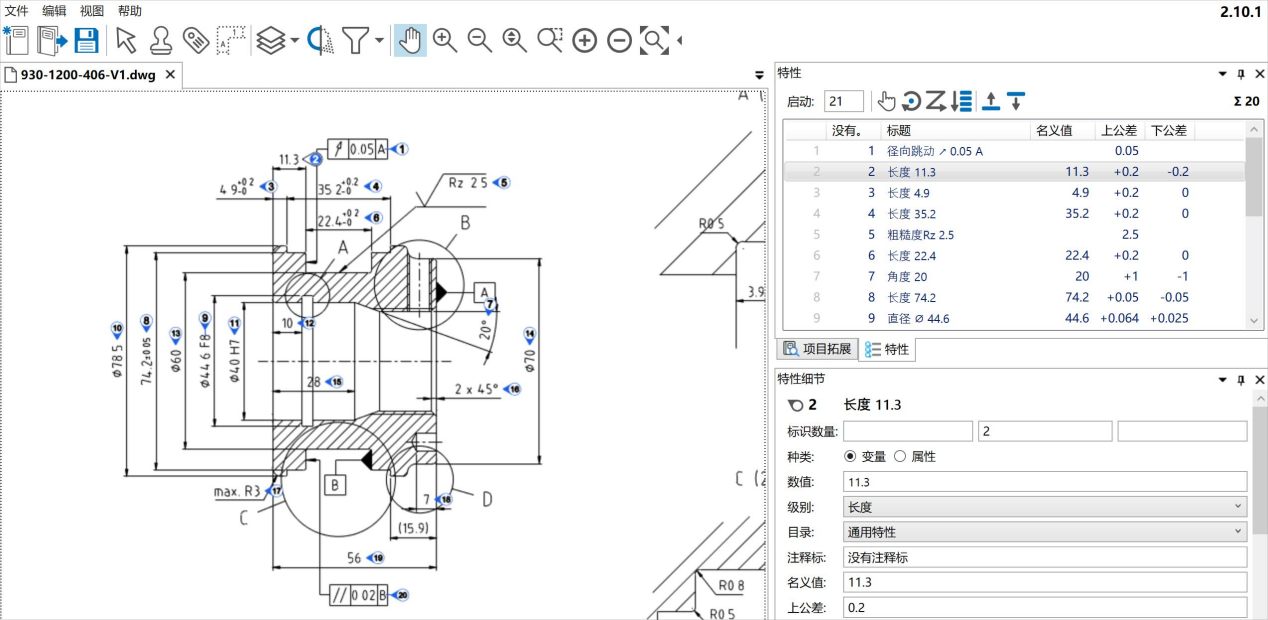
Task: Toggle the pin on the 特性细节 panel
Action: [1241, 379]
